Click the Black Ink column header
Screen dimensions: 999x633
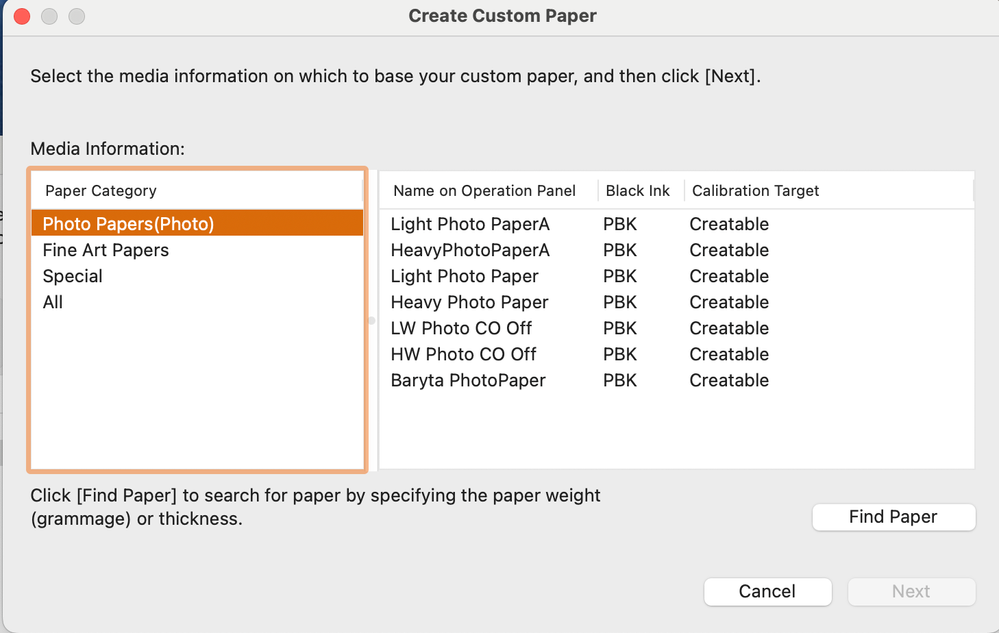click(x=638, y=190)
